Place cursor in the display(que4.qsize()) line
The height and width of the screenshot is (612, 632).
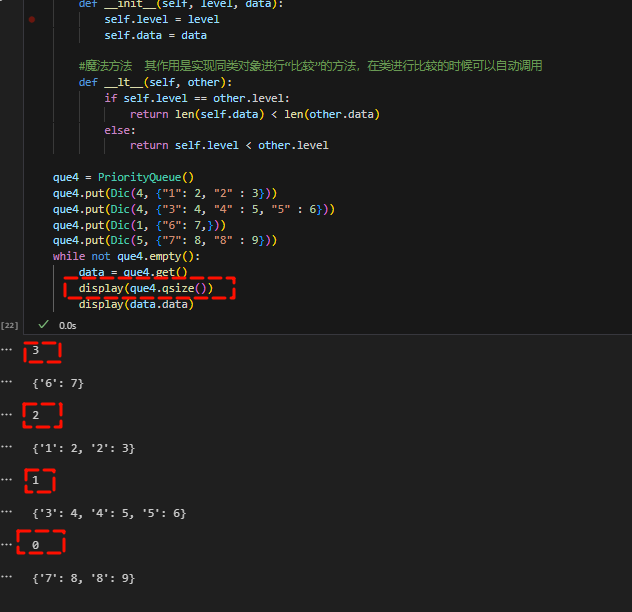(x=146, y=288)
